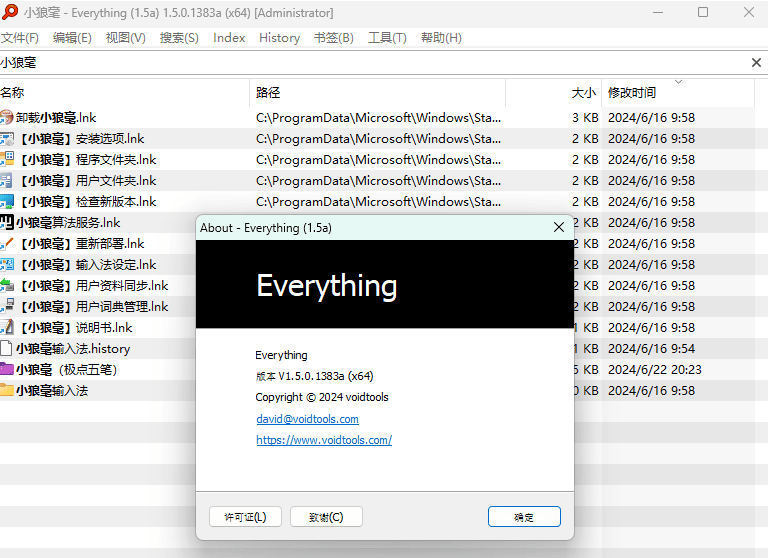Click the yellow 小狼毫输入法 folder icon
768x558 pixels.
coord(7,391)
